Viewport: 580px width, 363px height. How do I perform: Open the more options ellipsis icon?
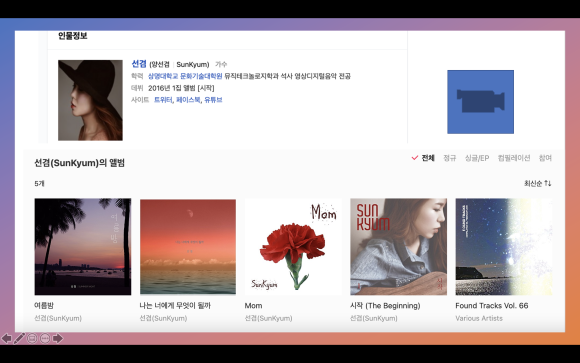point(45,338)
